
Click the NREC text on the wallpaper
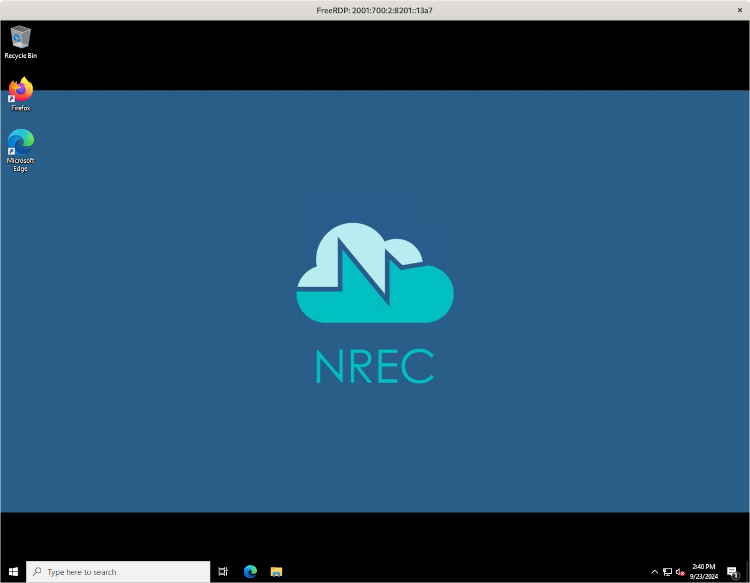click(375, 366)
